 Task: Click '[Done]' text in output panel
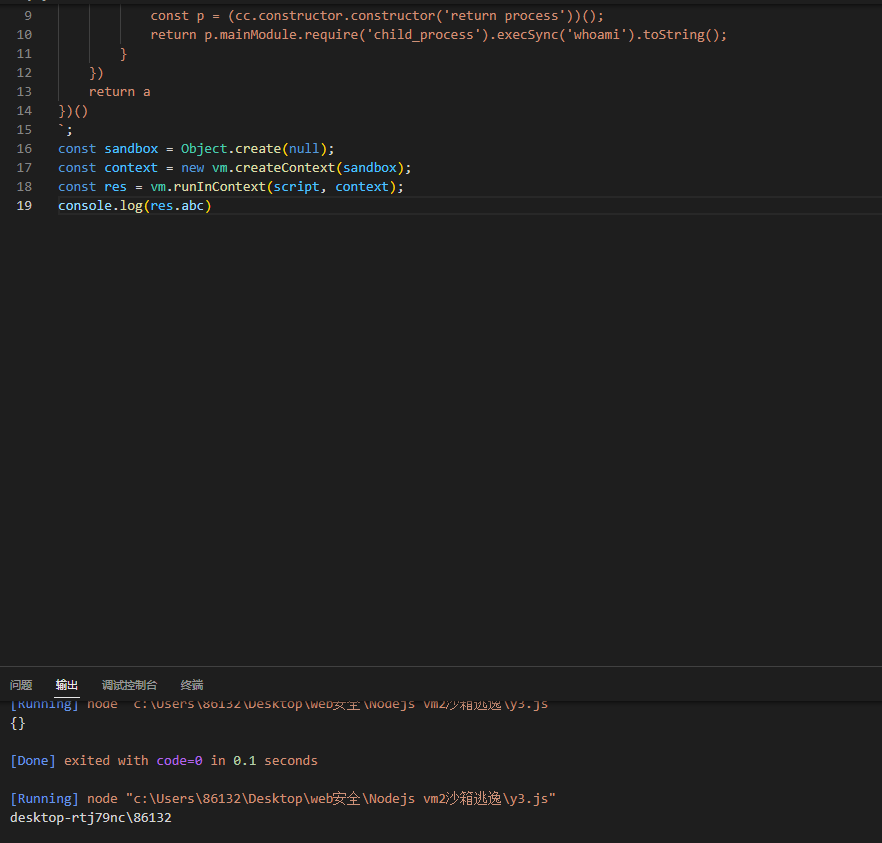33,761
